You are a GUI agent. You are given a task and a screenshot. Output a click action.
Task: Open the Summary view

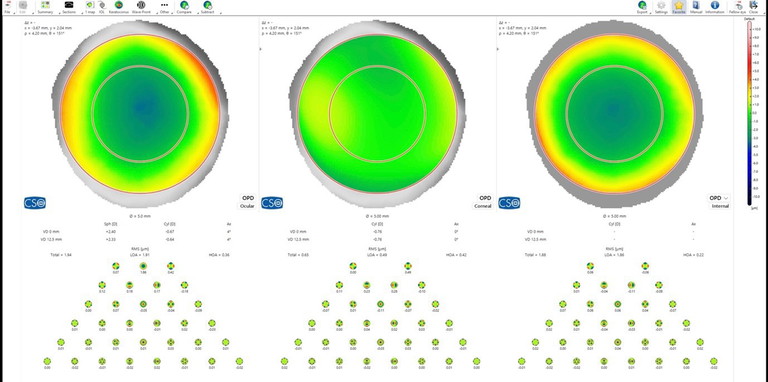(45, 6)
